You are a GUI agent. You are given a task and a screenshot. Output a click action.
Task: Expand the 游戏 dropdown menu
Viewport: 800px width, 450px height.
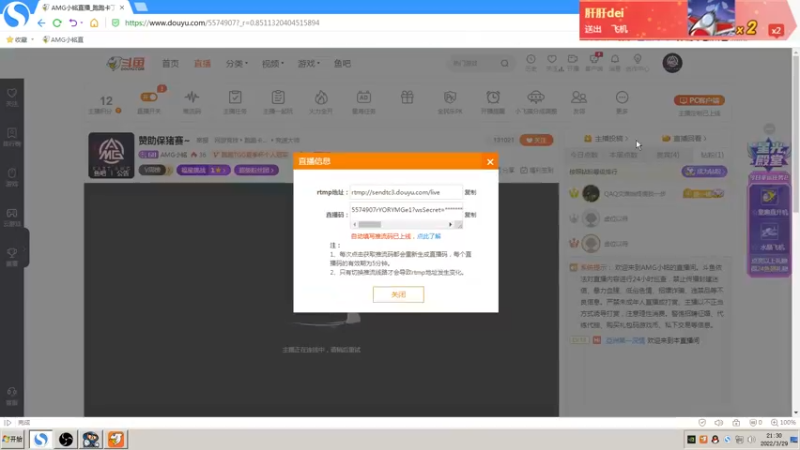(308, 64)
